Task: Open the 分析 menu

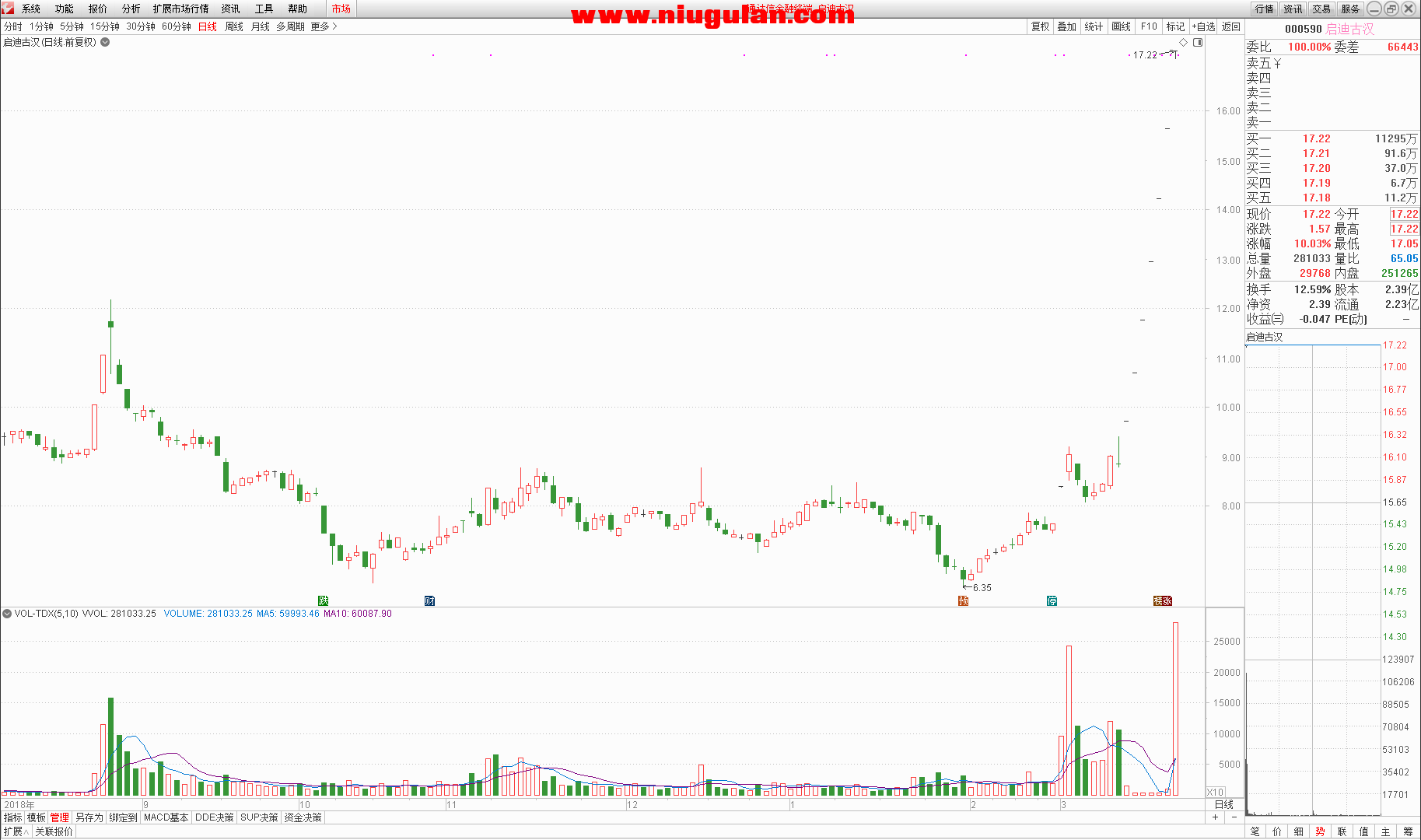Action: point(131,9)
